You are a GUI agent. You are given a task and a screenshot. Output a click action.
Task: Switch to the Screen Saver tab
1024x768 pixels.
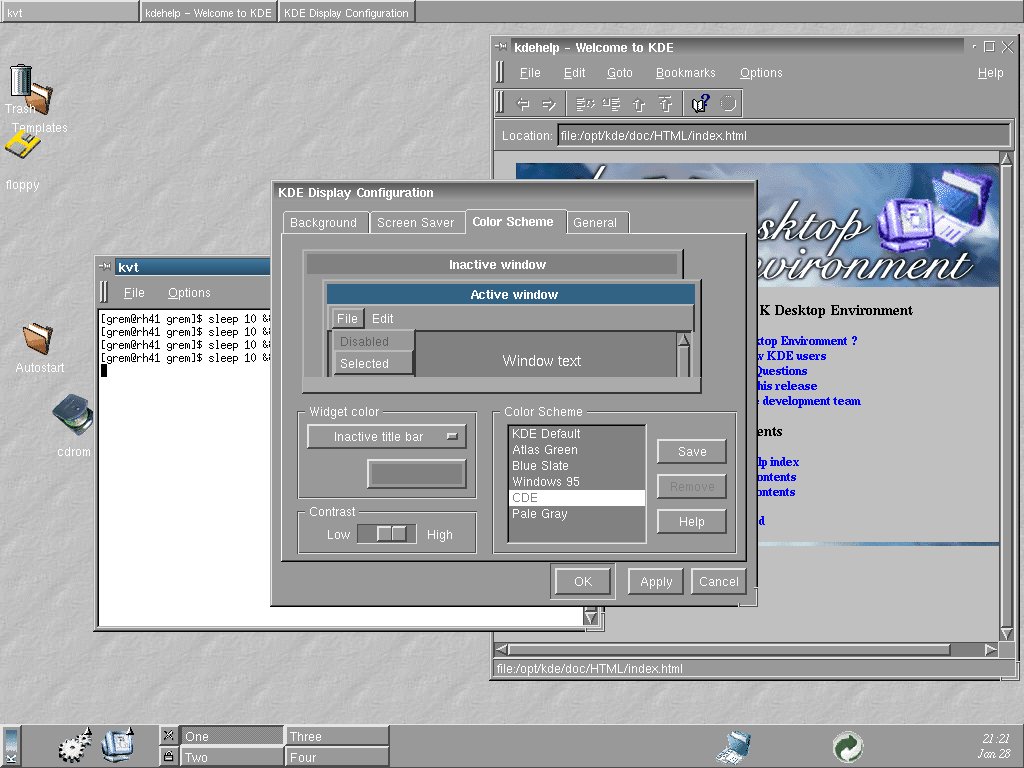(x=415, y=223)
